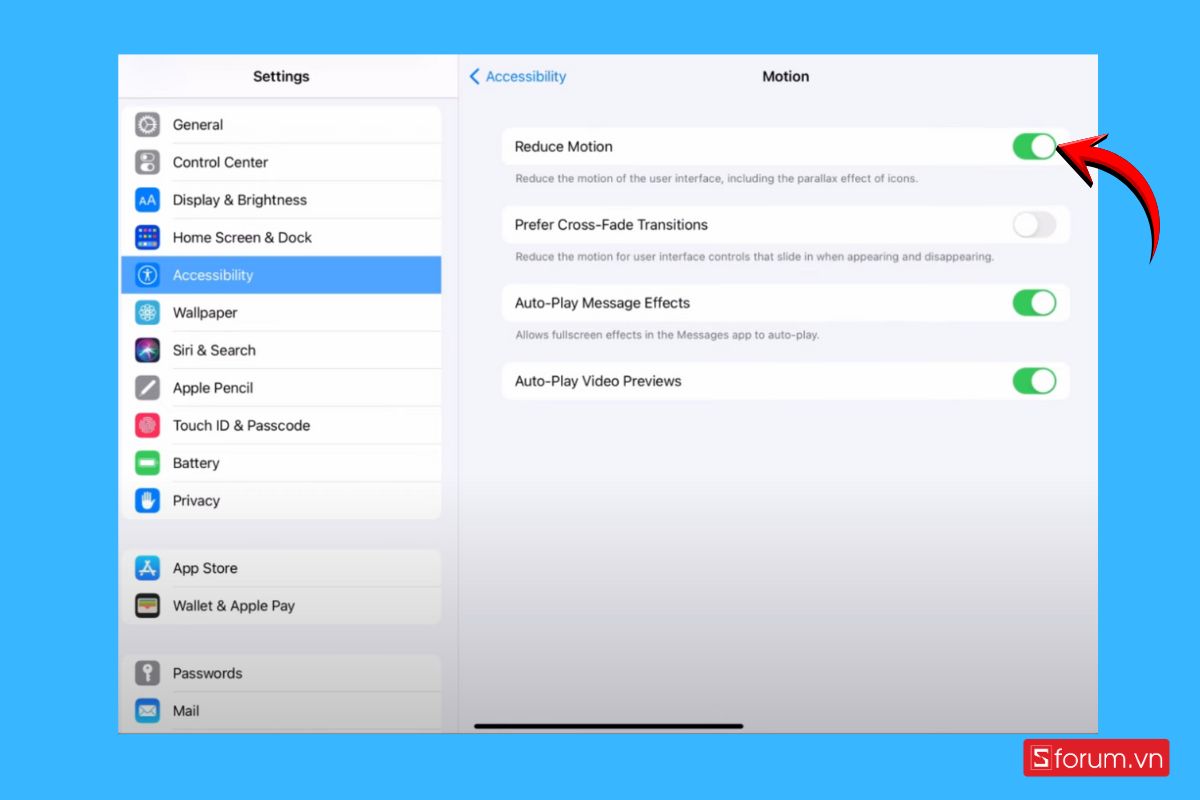This screenshot has height=800, width=1200.
Task: Tap the Mail envelope icon
Action: point(148,711)
